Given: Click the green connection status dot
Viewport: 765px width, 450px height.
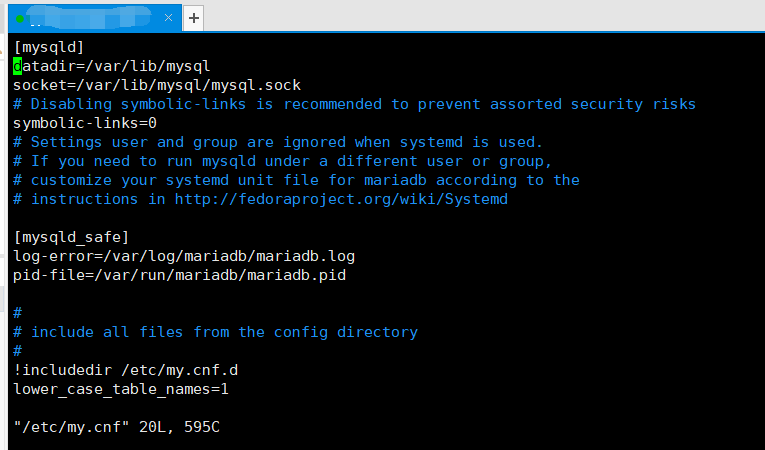Looking at the screenshot, I should (x=19, y=17).
